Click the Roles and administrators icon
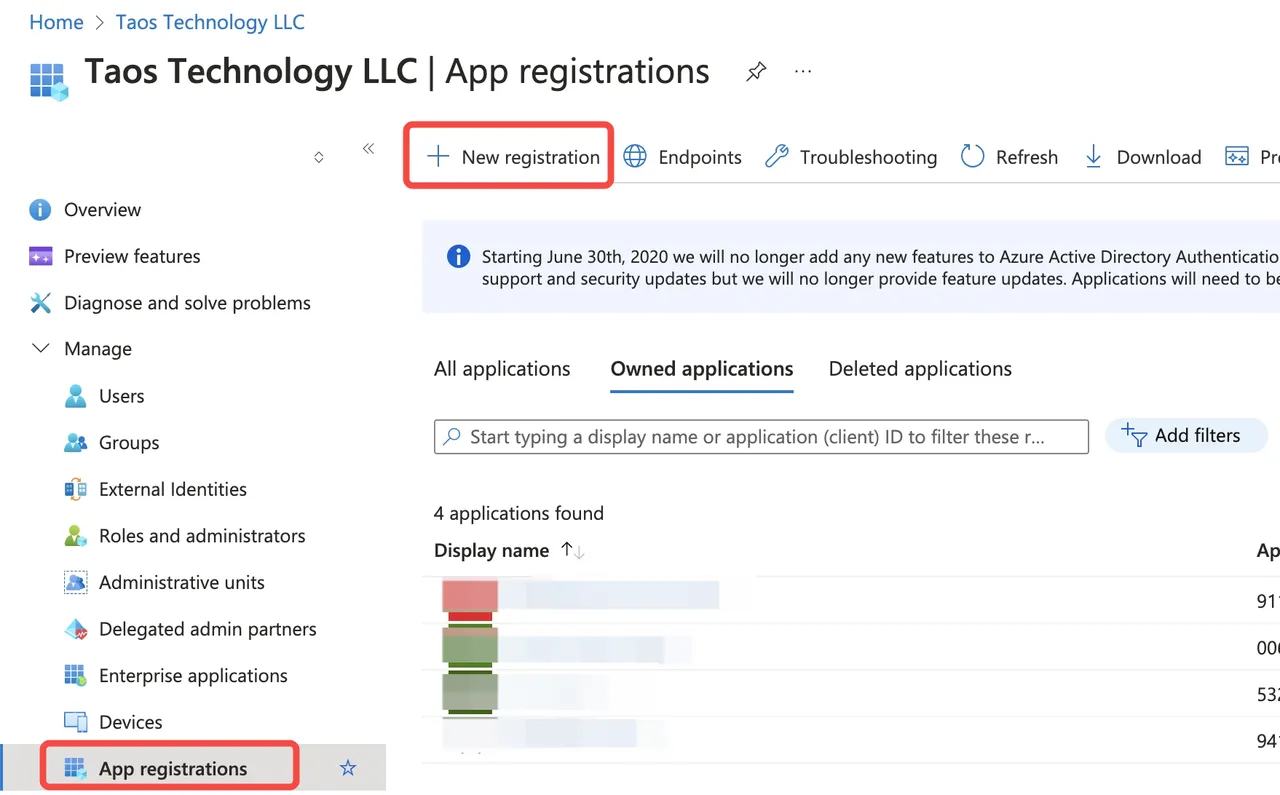 click(x=76, y=536)
